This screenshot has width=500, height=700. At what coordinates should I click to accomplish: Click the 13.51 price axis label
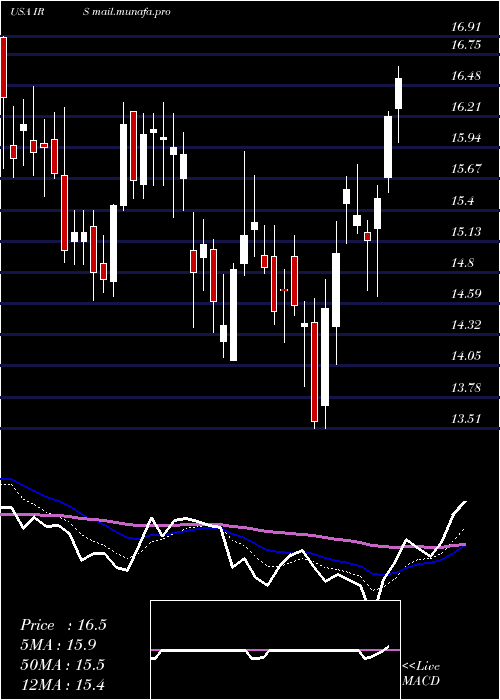click(466, 418)
